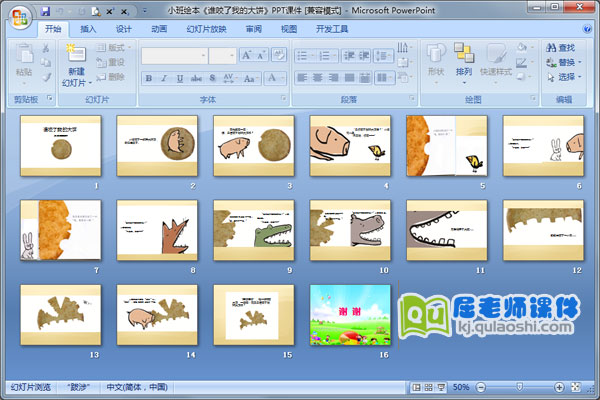The width and height of the screenshot is (600, 400).
Task: Click the Arrange icon in Drawing group
Action: (463, 60)
